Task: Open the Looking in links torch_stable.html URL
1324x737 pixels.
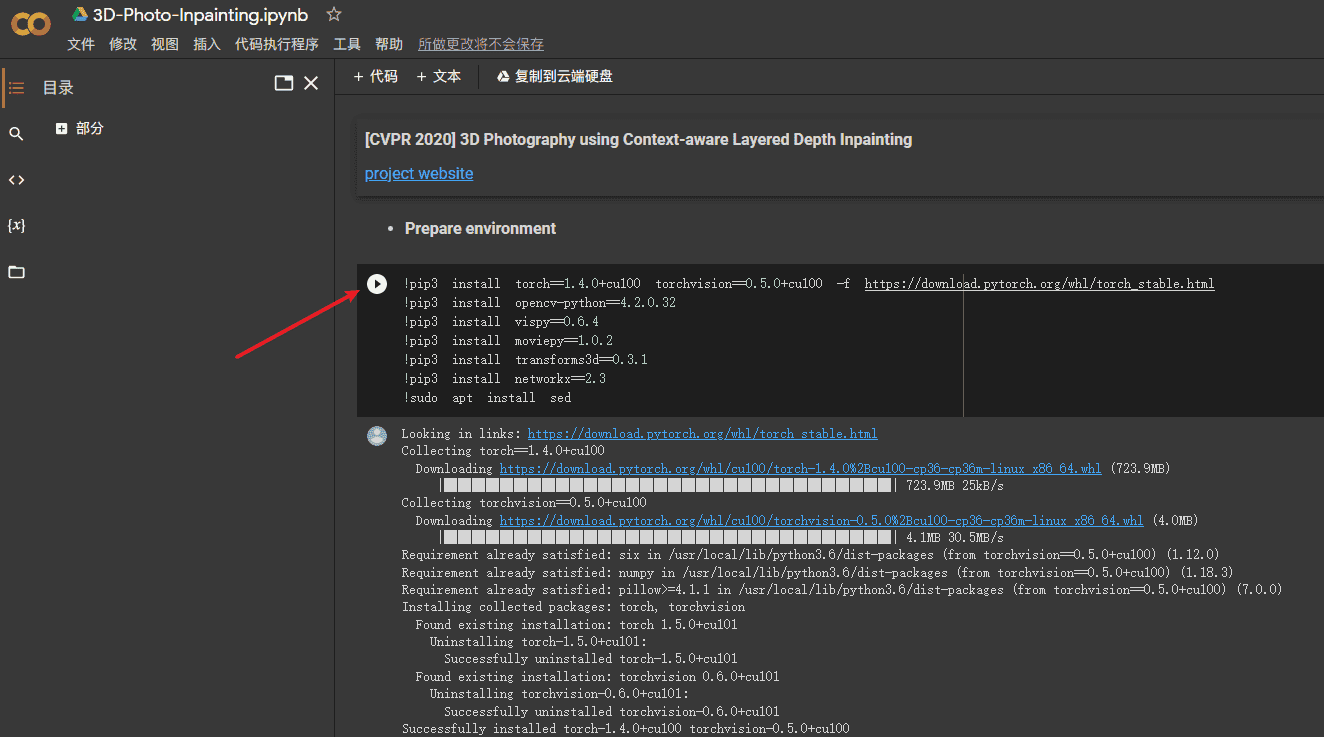Action: click(x=702, y=434)
